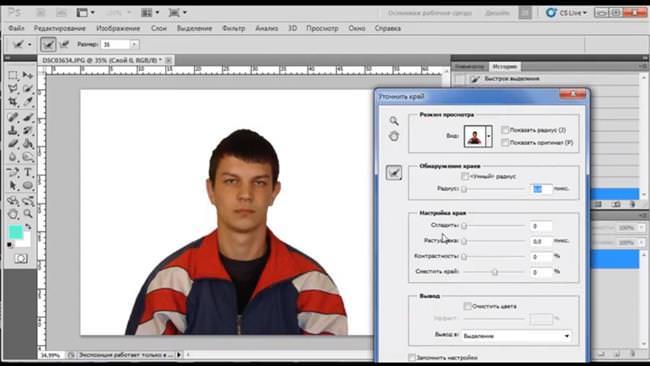Switch to the 'Навигатор' panel tab
The width and height of the screenshot is (650, 366).
click(x=470, y=67)
